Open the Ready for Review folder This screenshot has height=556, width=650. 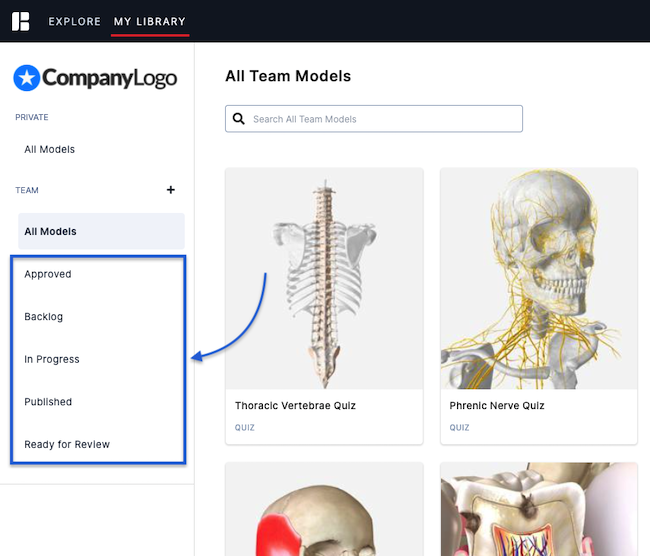pos(67,444)
